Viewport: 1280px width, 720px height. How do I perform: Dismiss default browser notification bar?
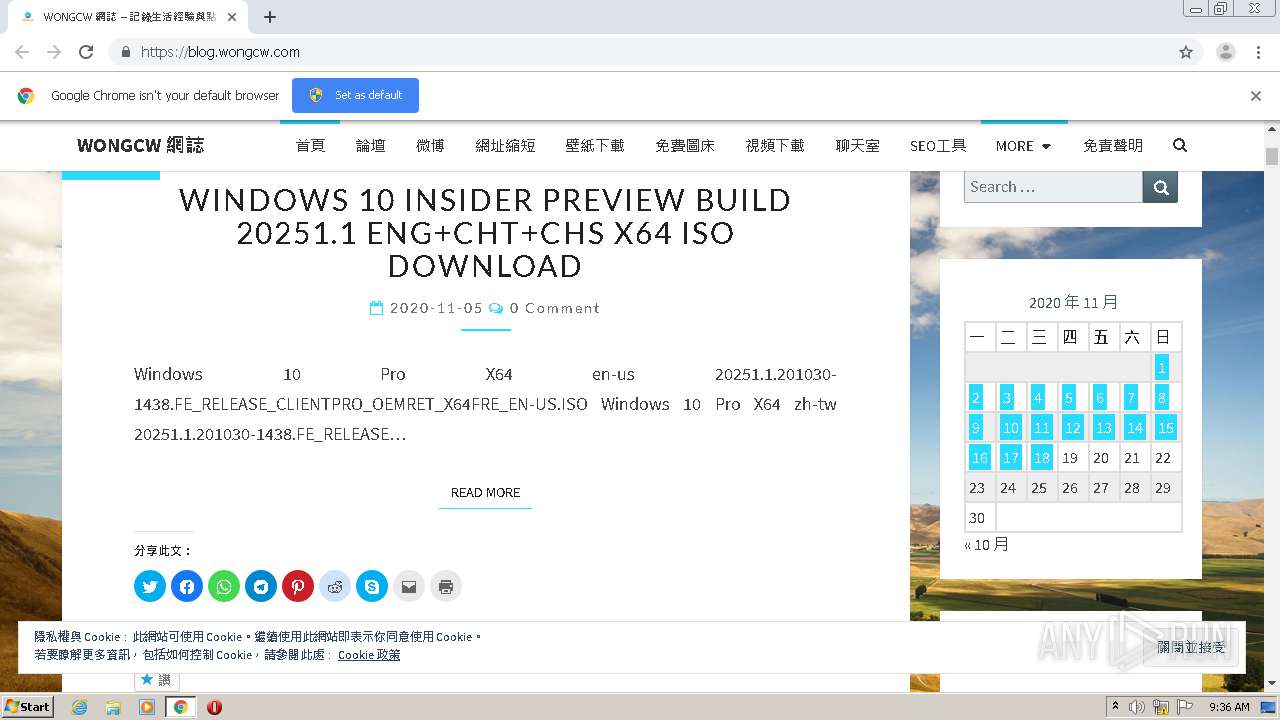pyautogui.click(x=1256, y=96)
